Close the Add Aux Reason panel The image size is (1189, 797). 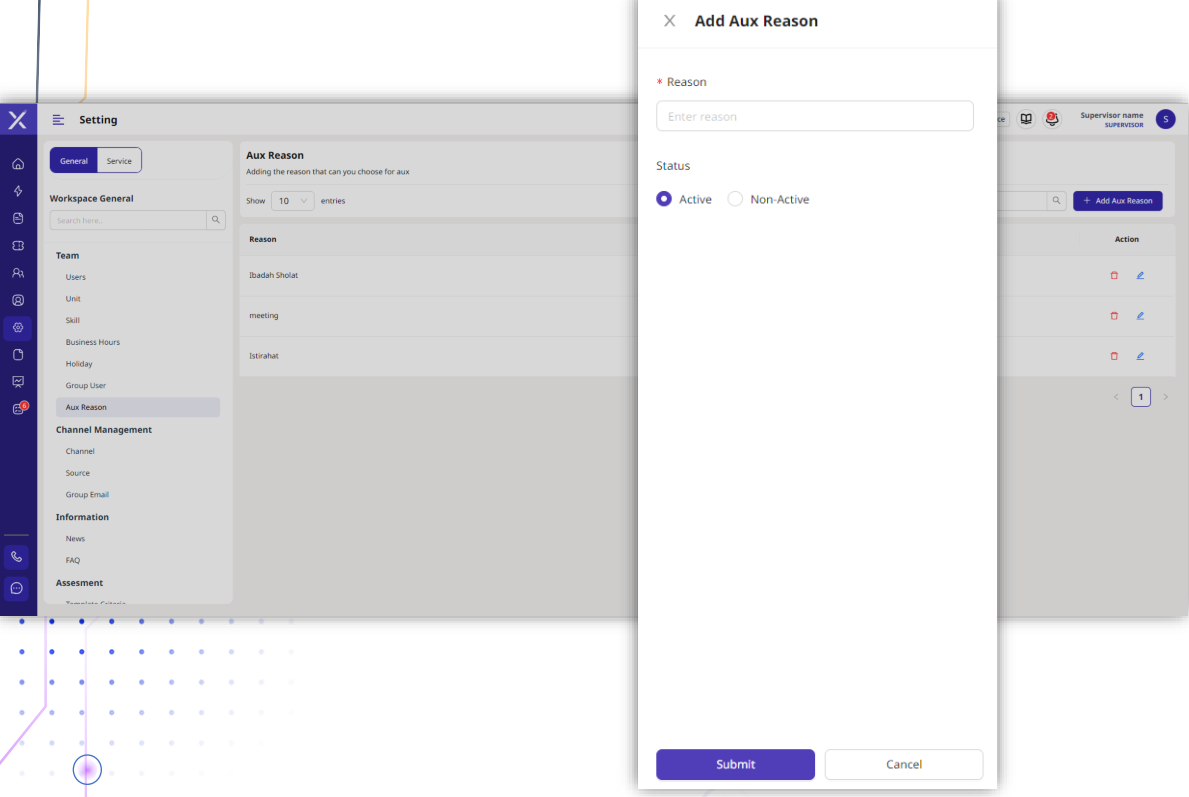point(670,21)
